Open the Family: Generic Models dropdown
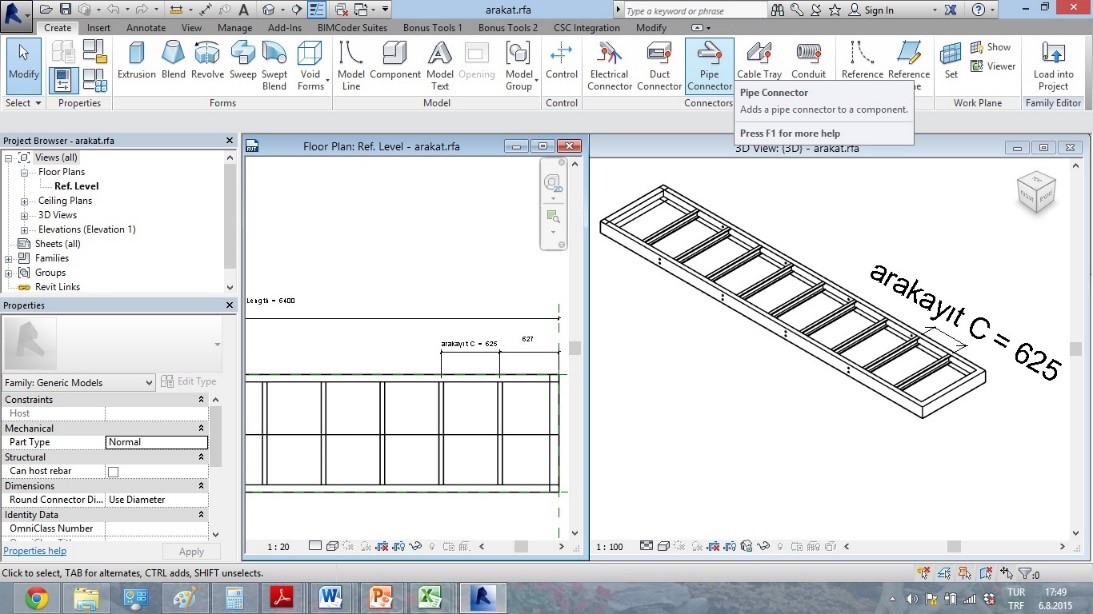The height and width of the screenshot is (614, 1093). coord(149,382)
